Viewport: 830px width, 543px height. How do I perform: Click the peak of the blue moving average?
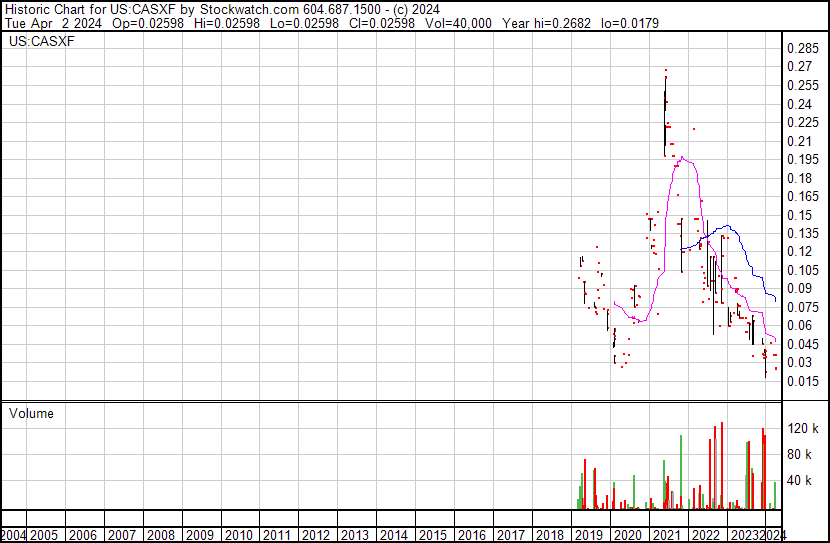[x=728, y=226]
